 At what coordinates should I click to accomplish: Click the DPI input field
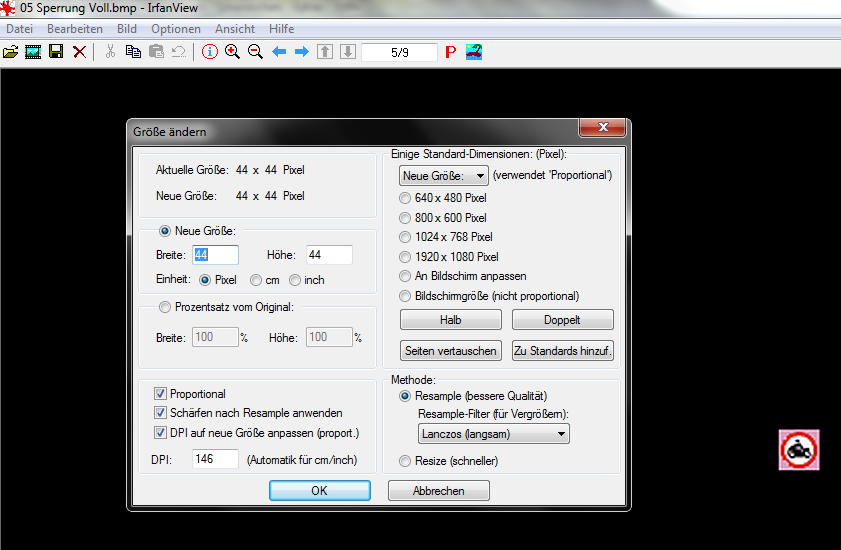click(x=215, y=460)
